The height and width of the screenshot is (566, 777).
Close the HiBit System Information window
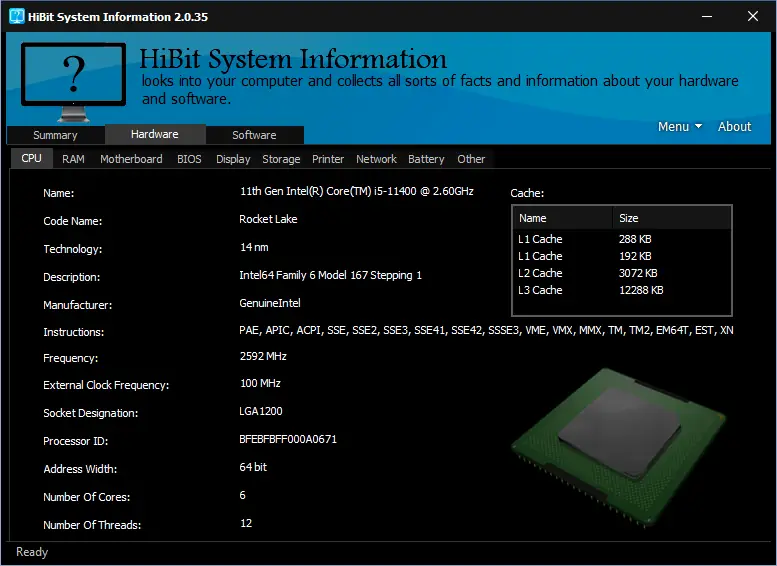(x=753, y=16)
